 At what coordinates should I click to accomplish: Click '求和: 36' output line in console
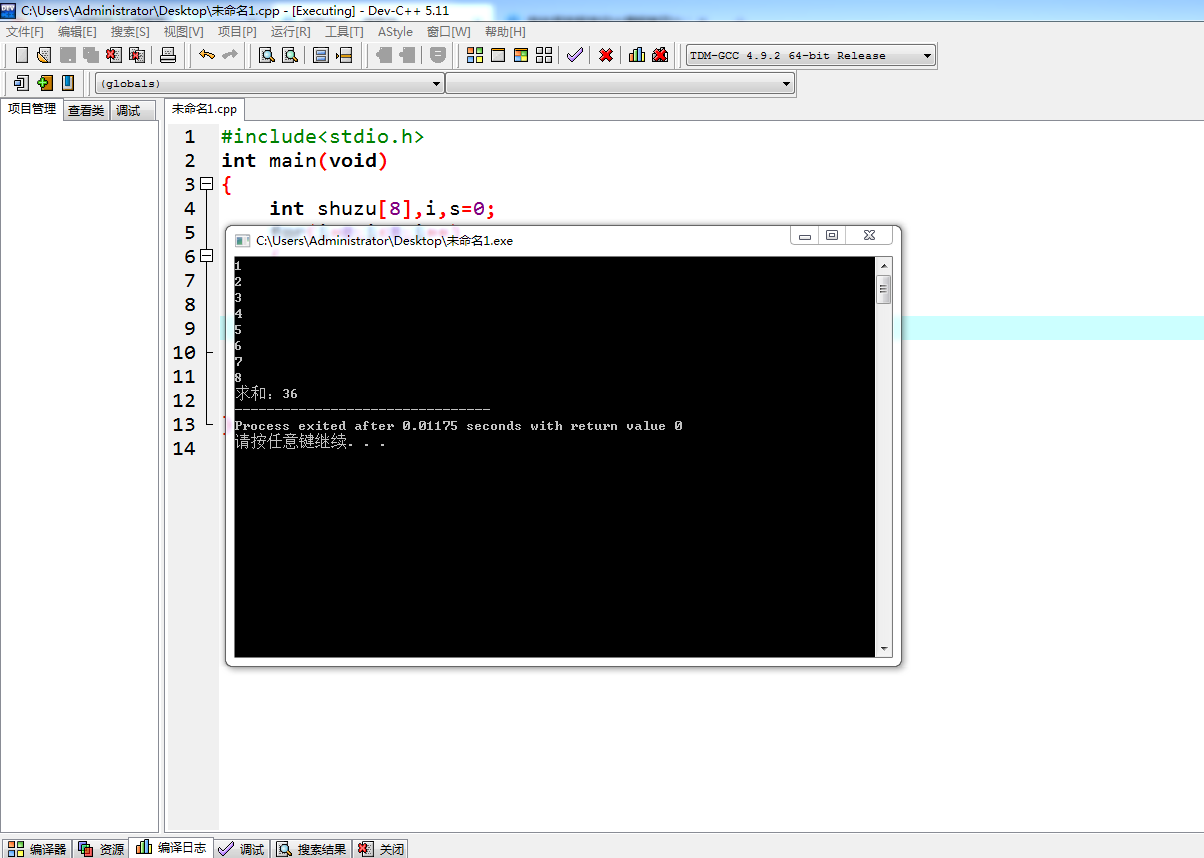click(x=266, y=394)
